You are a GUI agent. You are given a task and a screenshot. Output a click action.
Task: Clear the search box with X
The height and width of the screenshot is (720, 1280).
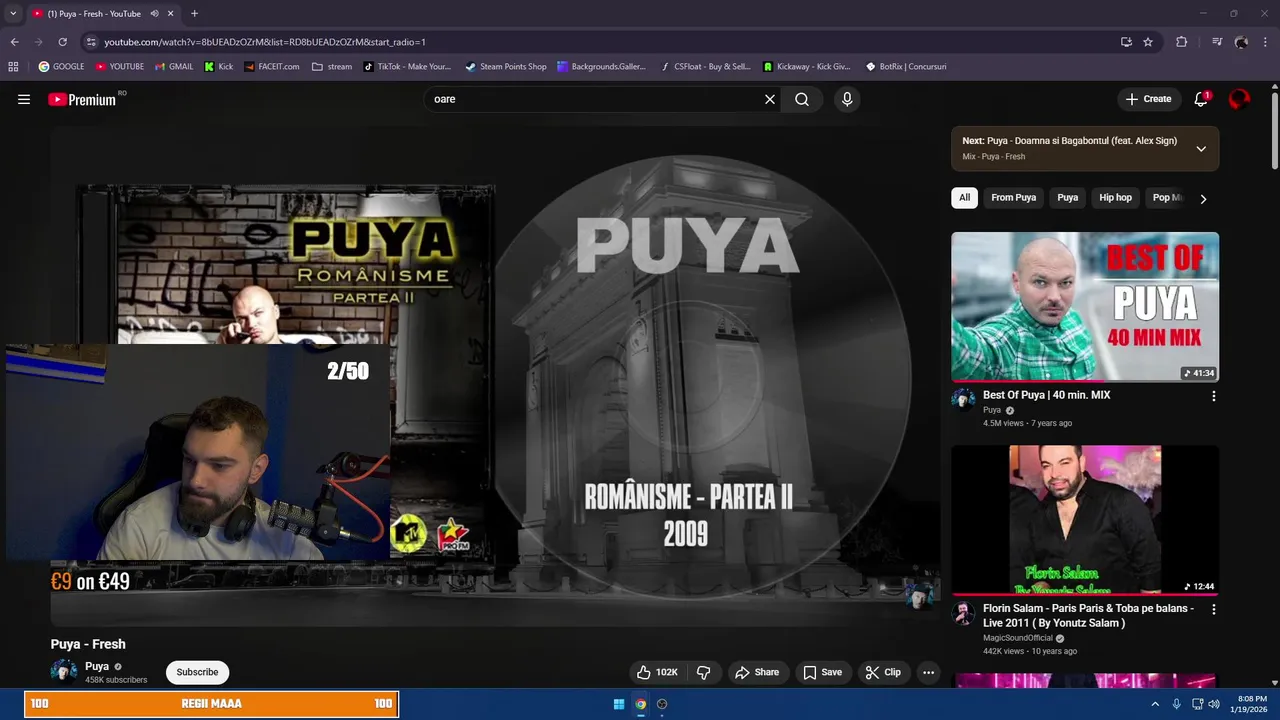pyautogui.click(x=770, y=99)
